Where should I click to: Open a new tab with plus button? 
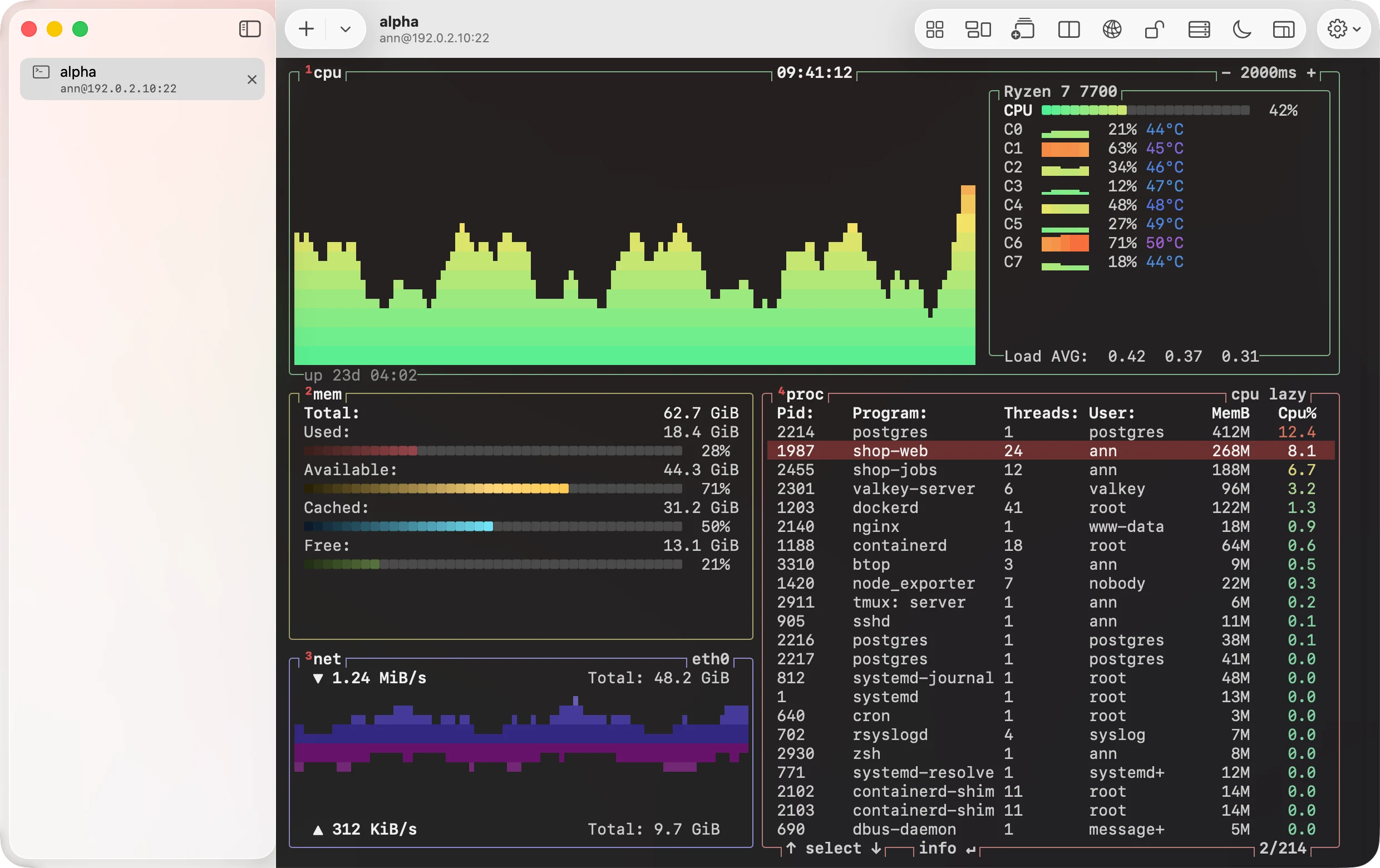tap(306, 28)
